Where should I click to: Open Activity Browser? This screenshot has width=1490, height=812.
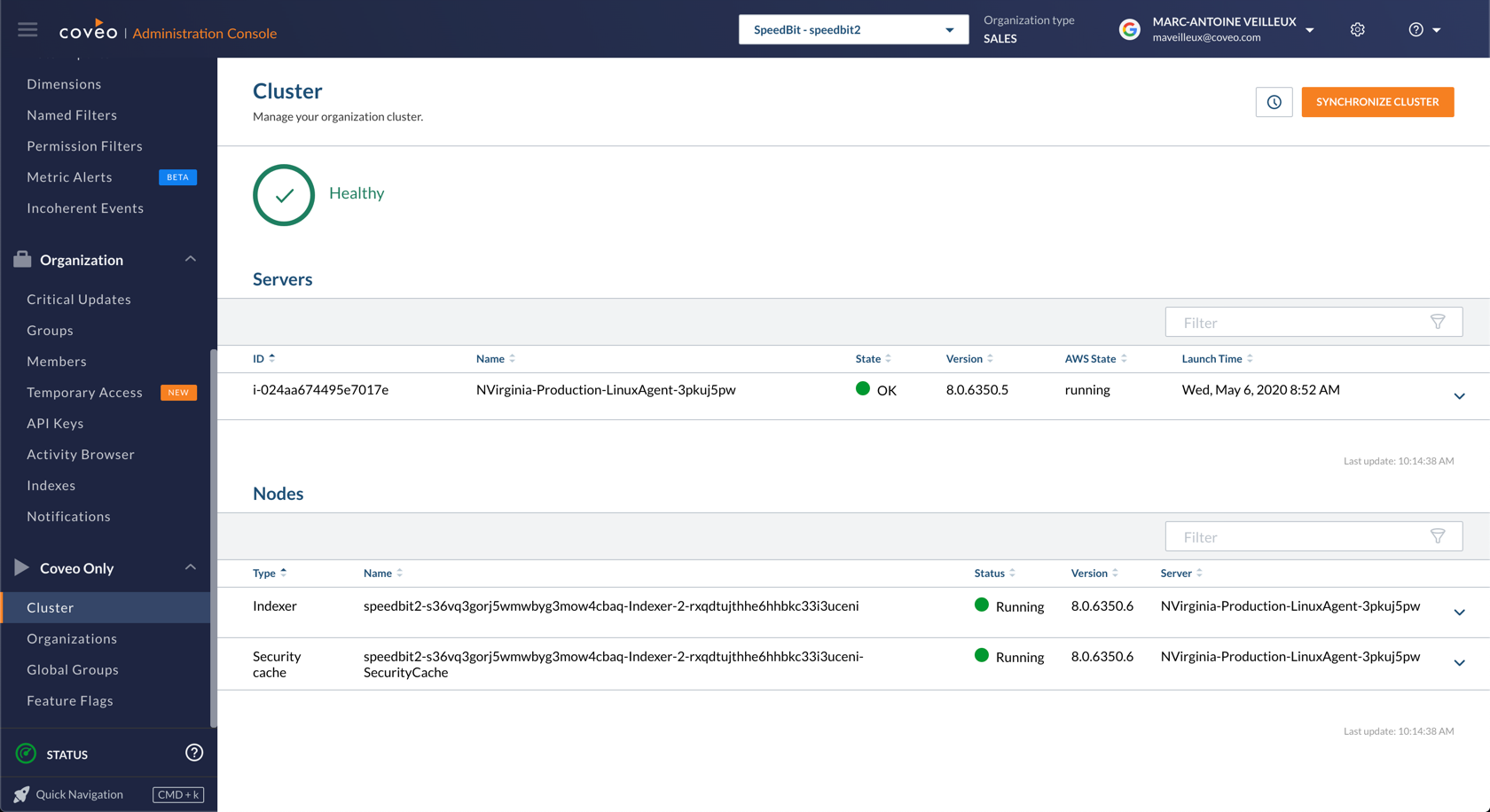click(x=81, y=454)
